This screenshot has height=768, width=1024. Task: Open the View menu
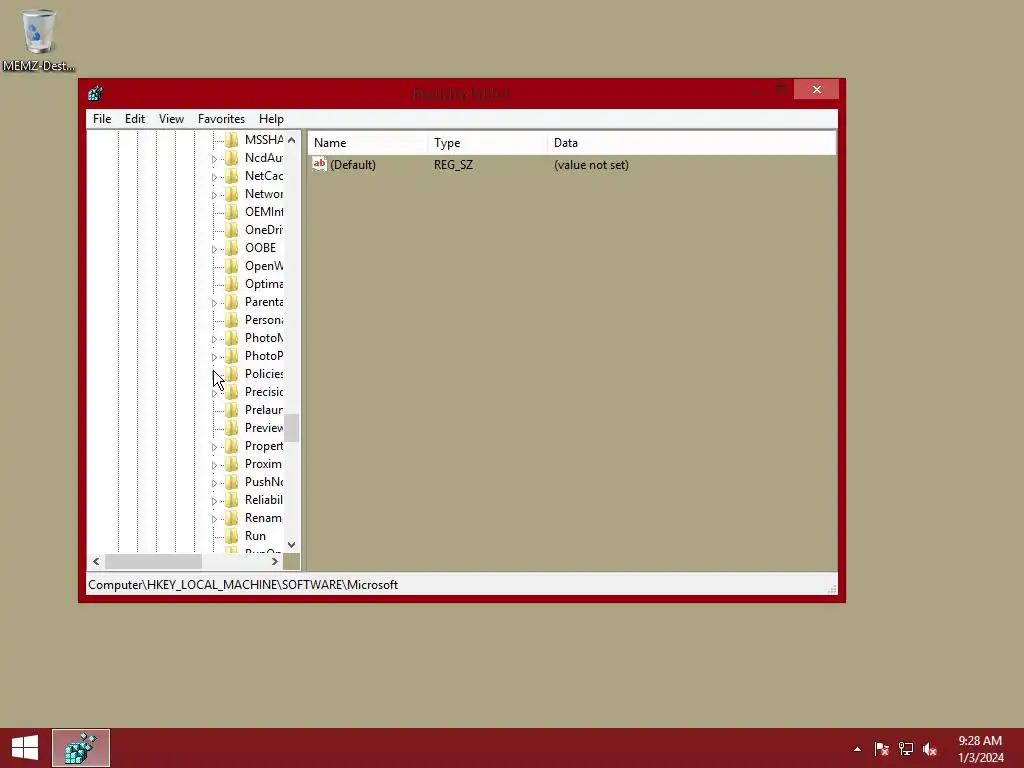[x=171, y=119]
